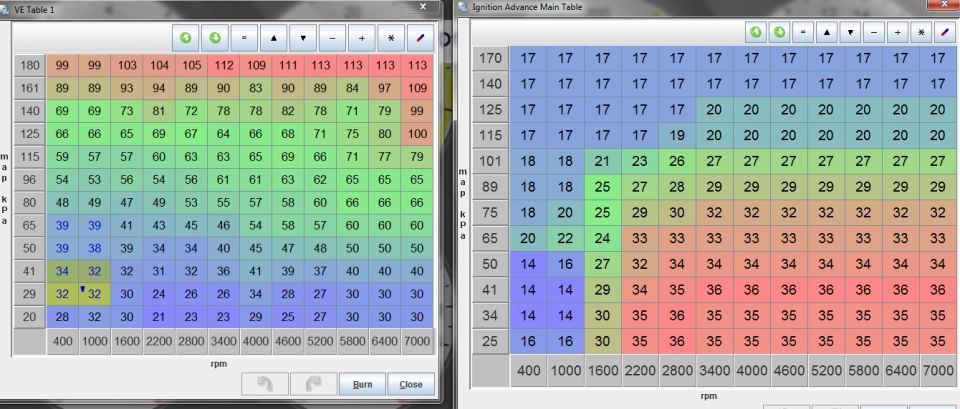Click the 400 rpm bin in VE Table 1

[x=62, y=342]
